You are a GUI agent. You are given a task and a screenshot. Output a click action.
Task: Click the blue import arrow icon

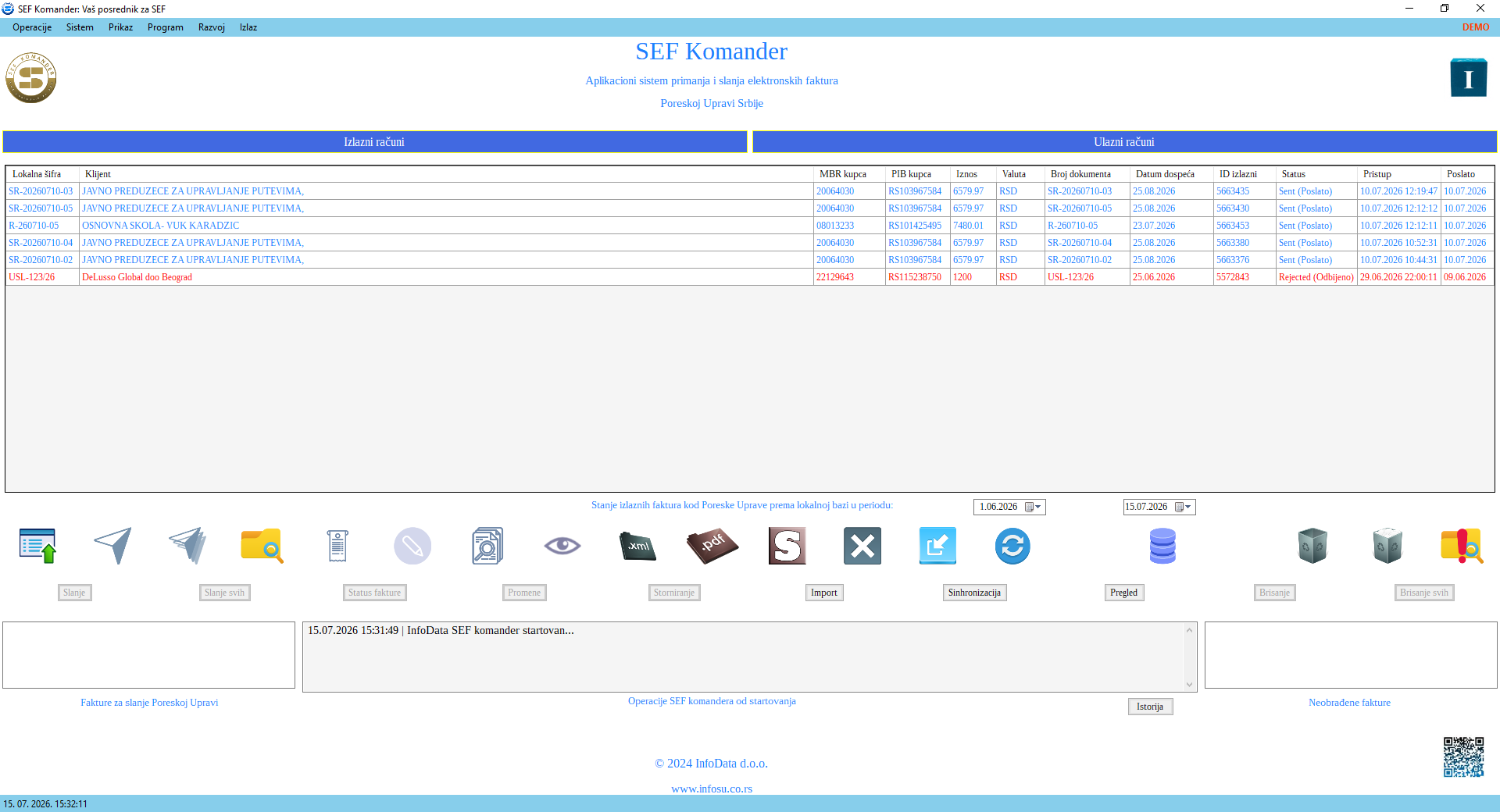pos(937,546)
